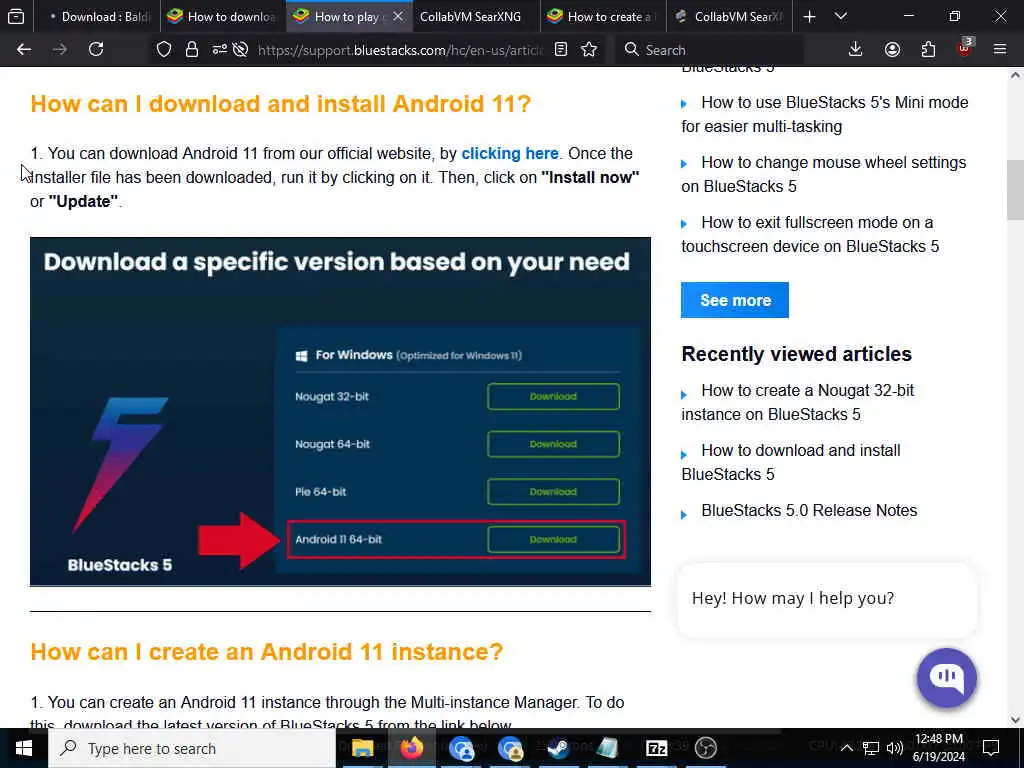Image resolution: width=1024 pixels, height=768 pixels.
Task: Click the address bar URL field
Action: [x=400, y=50]
